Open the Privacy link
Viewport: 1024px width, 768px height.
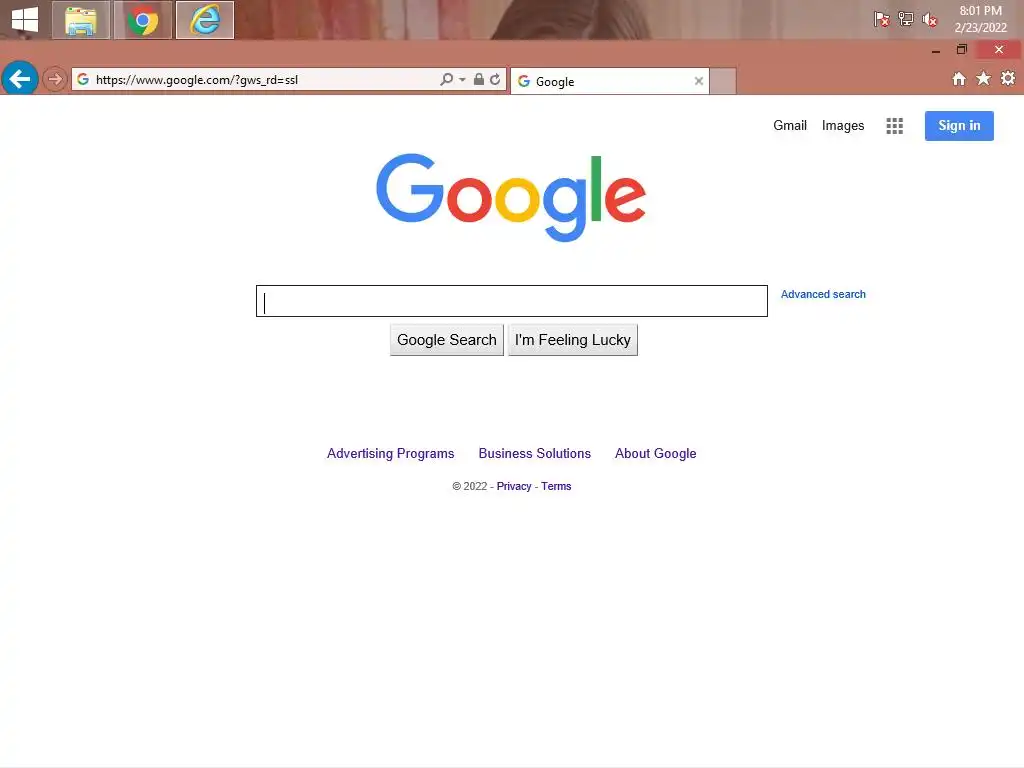[514, 487]
